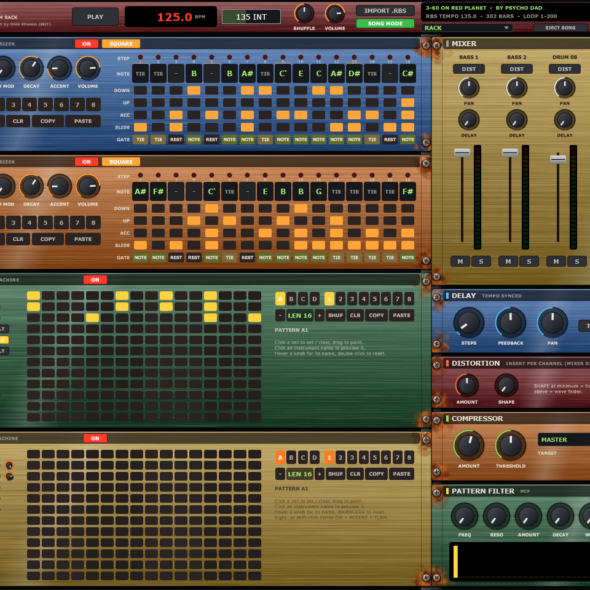Start playback with the PLAY button
The image size is (590, 590).
95,17
